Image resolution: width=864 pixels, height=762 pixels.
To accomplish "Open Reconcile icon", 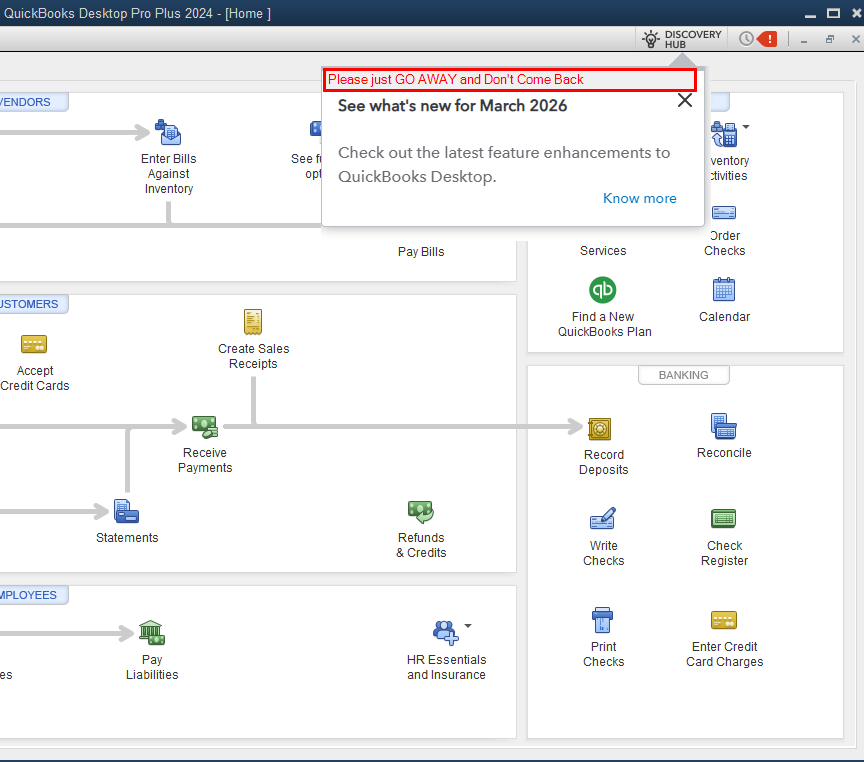I will [723, 426].
